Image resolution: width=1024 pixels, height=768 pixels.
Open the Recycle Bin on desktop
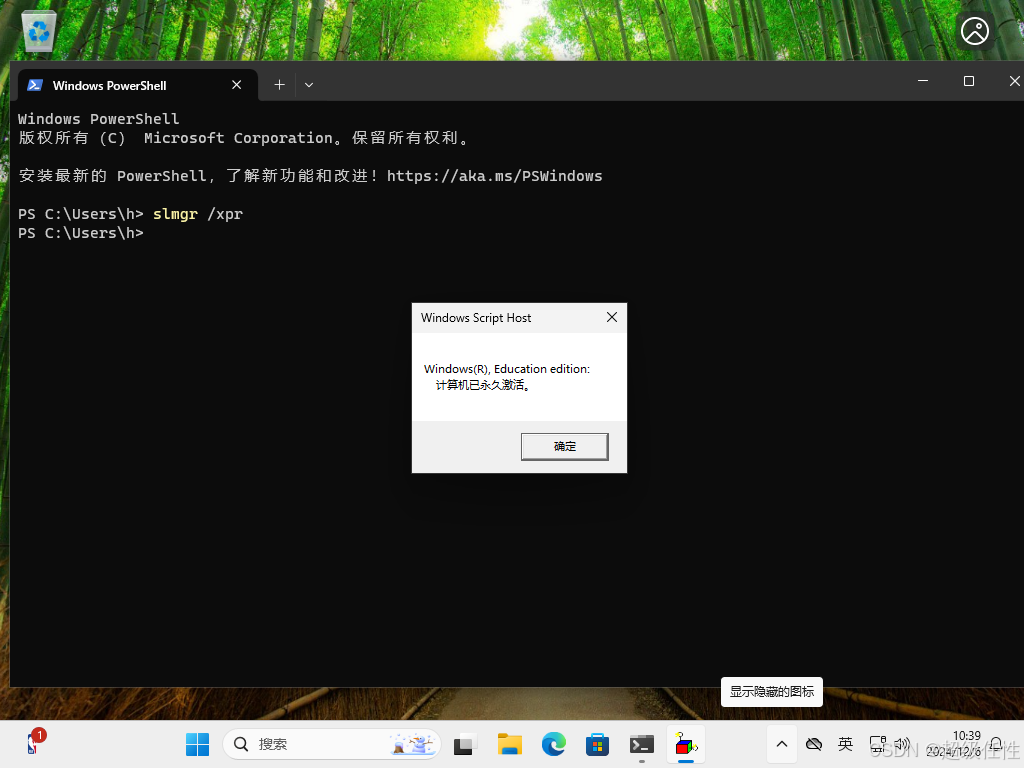pos(39,31)
